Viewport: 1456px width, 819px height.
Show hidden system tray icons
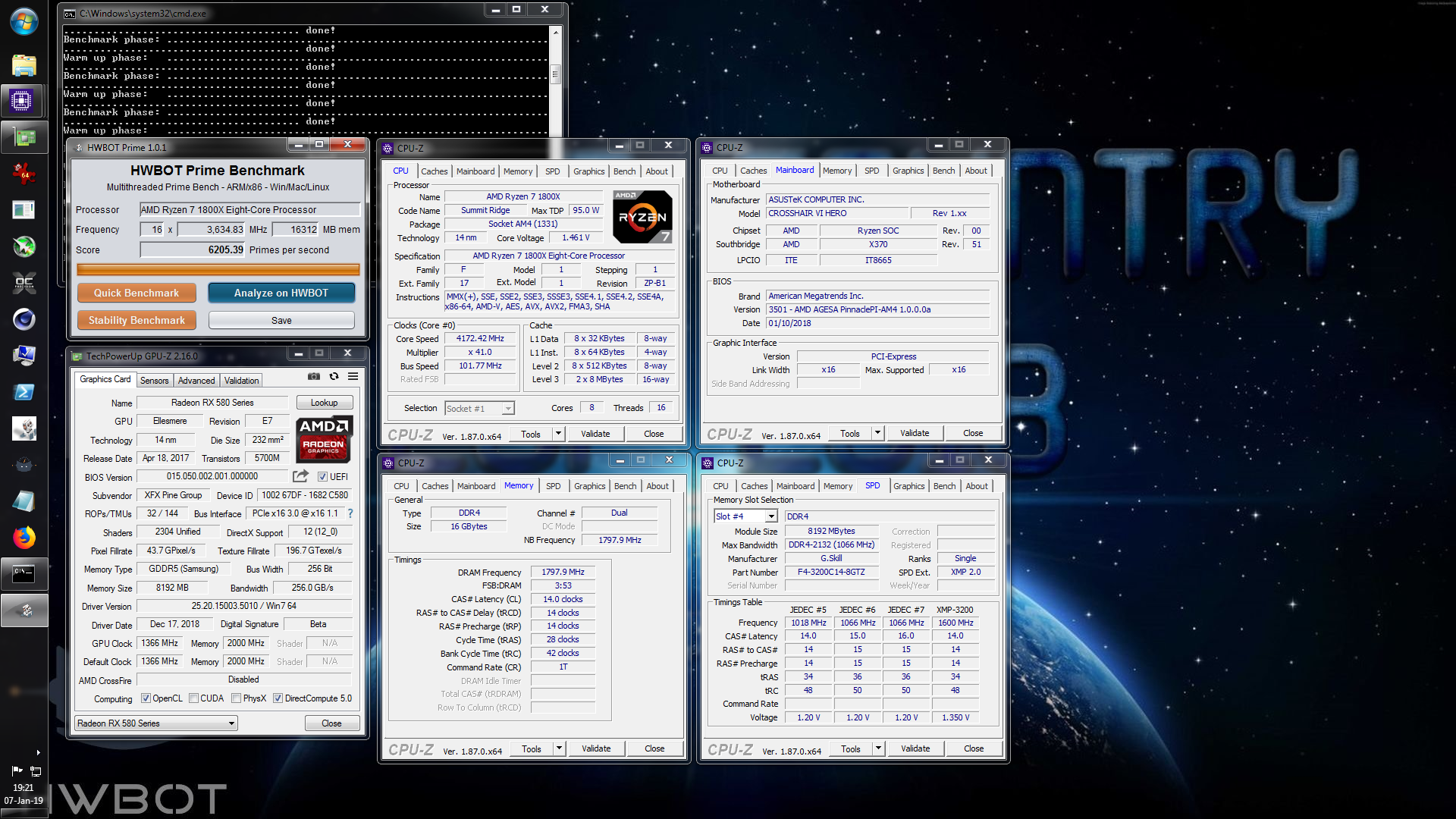tap(38, 753)
